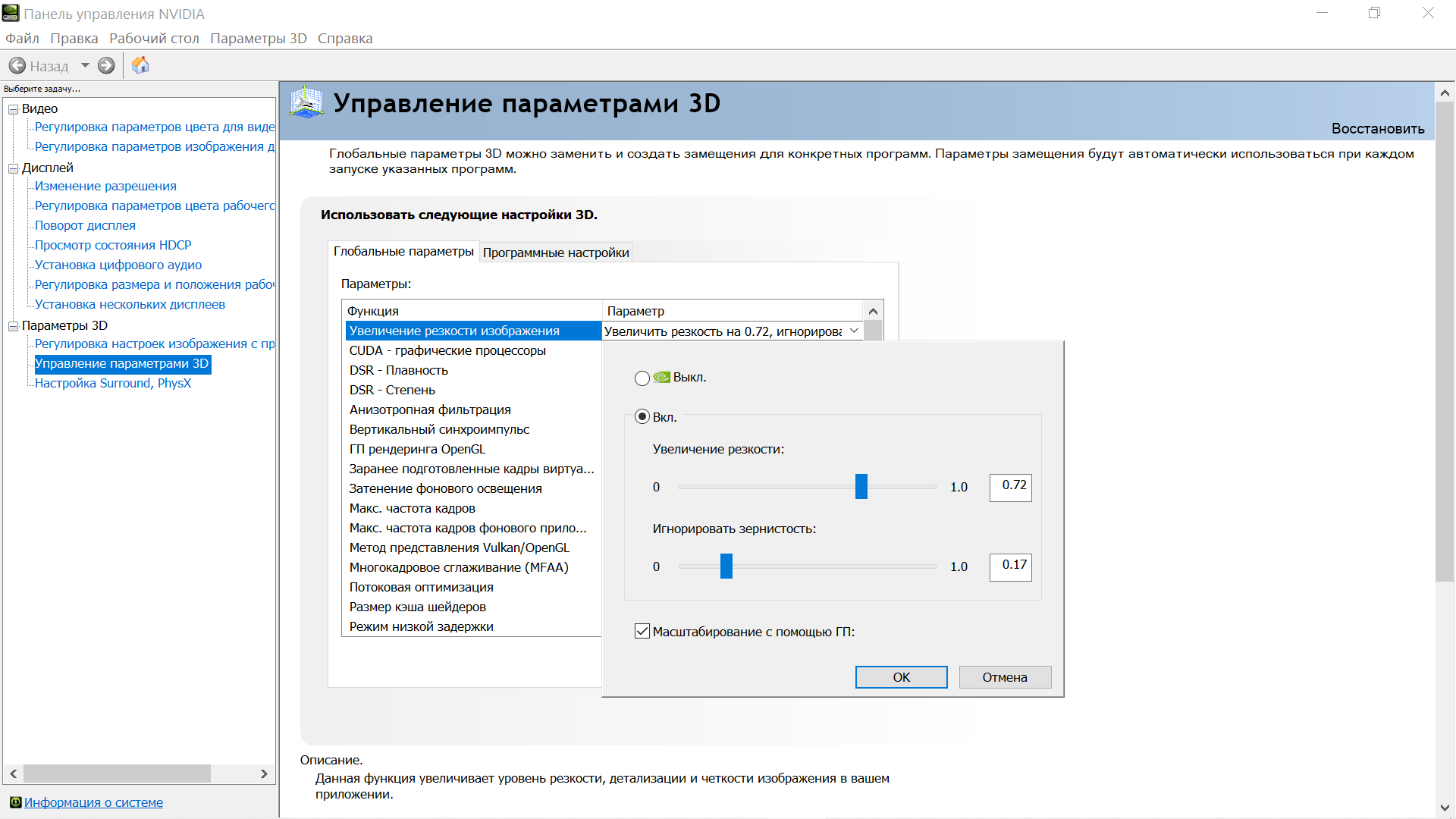Click the NVIDIA logo in title bar
The image size is (1456, 819).
click(x=11, y=14)
